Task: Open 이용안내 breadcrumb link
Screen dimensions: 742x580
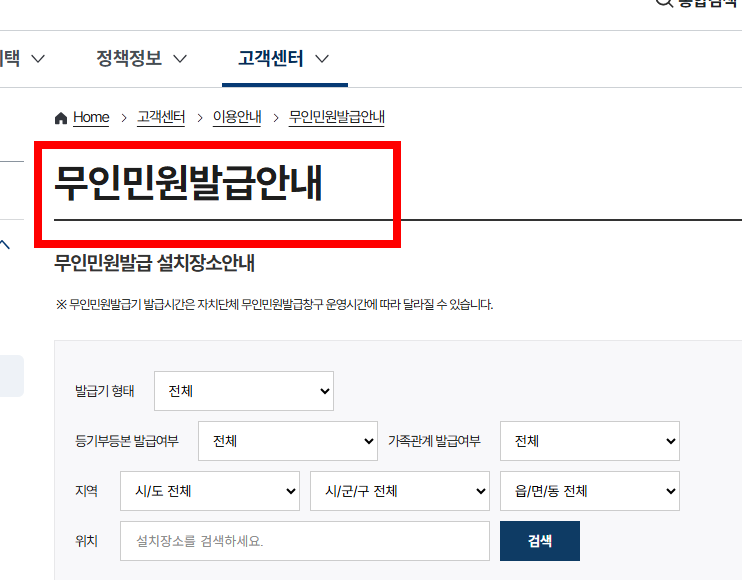Action: click(x=237, y=117)
